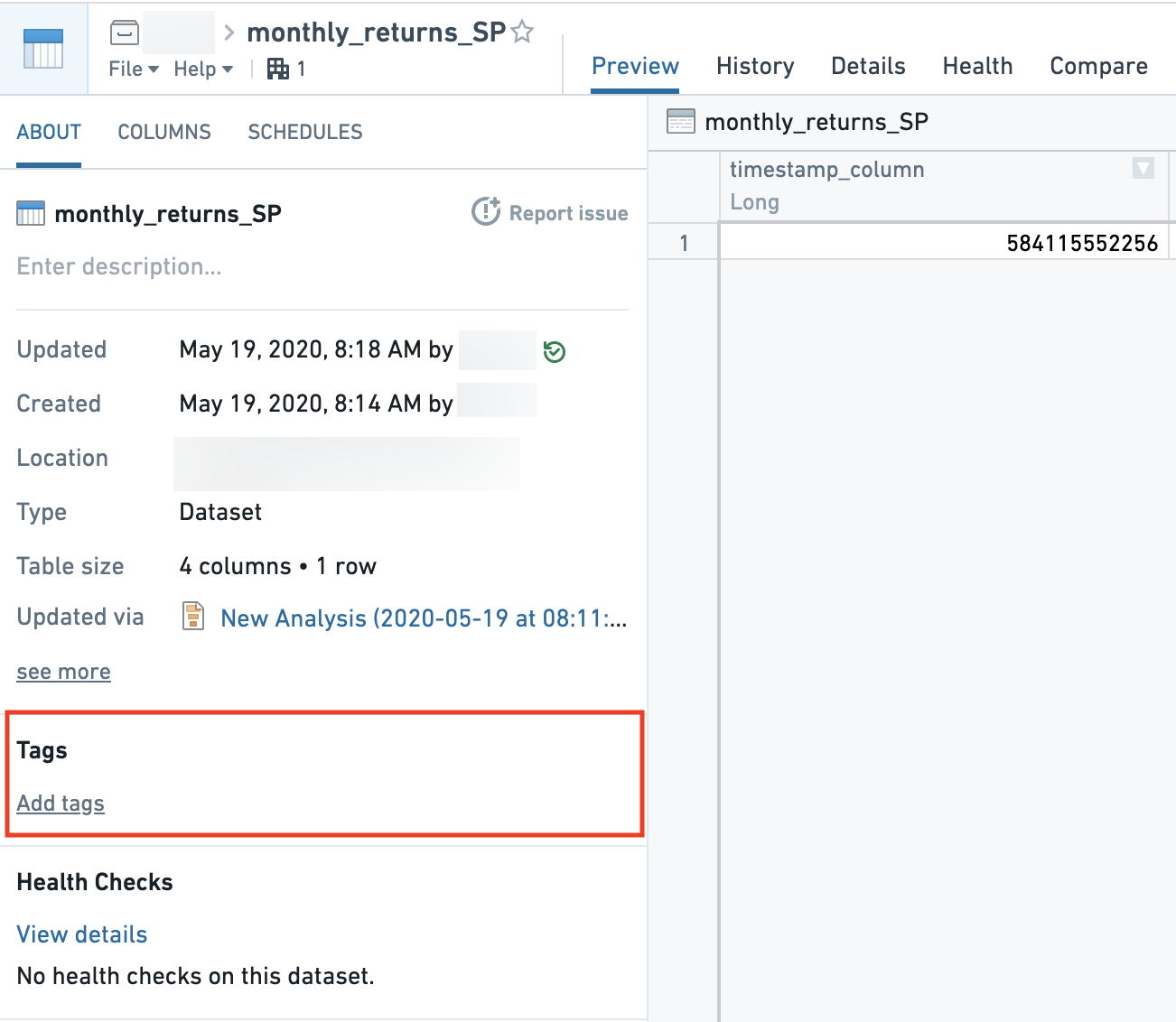The height and width of the screenshot is (1022, 1176).
Task: Star the monthly_returns_SP dataset as favorite
Action: click(x=522, y=33)
